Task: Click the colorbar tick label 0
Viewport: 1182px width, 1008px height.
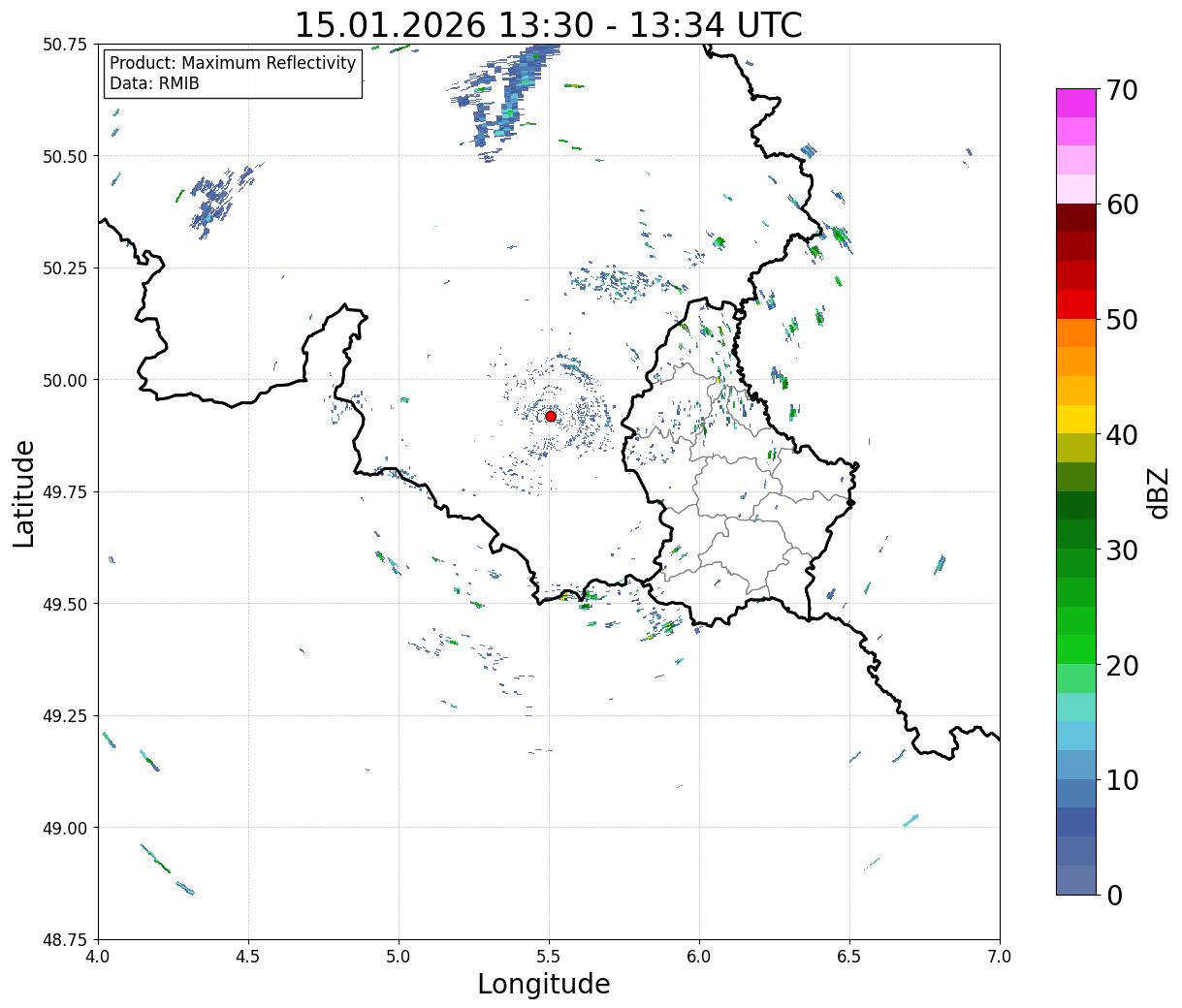Action: [1114, 895]
